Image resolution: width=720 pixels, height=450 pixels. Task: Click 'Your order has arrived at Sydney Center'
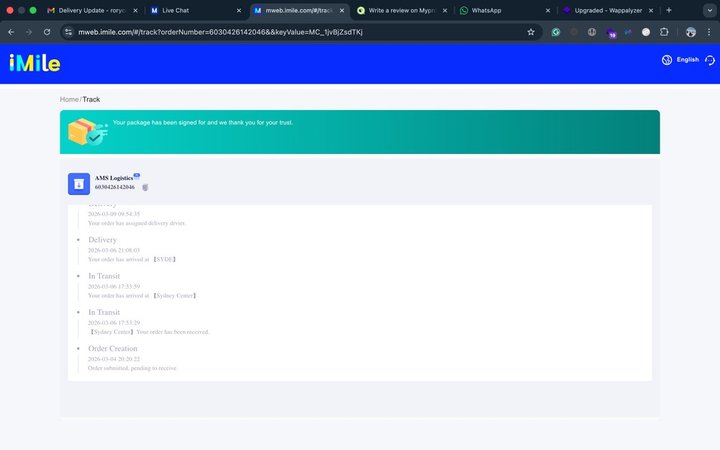click(x=143, y=296)
